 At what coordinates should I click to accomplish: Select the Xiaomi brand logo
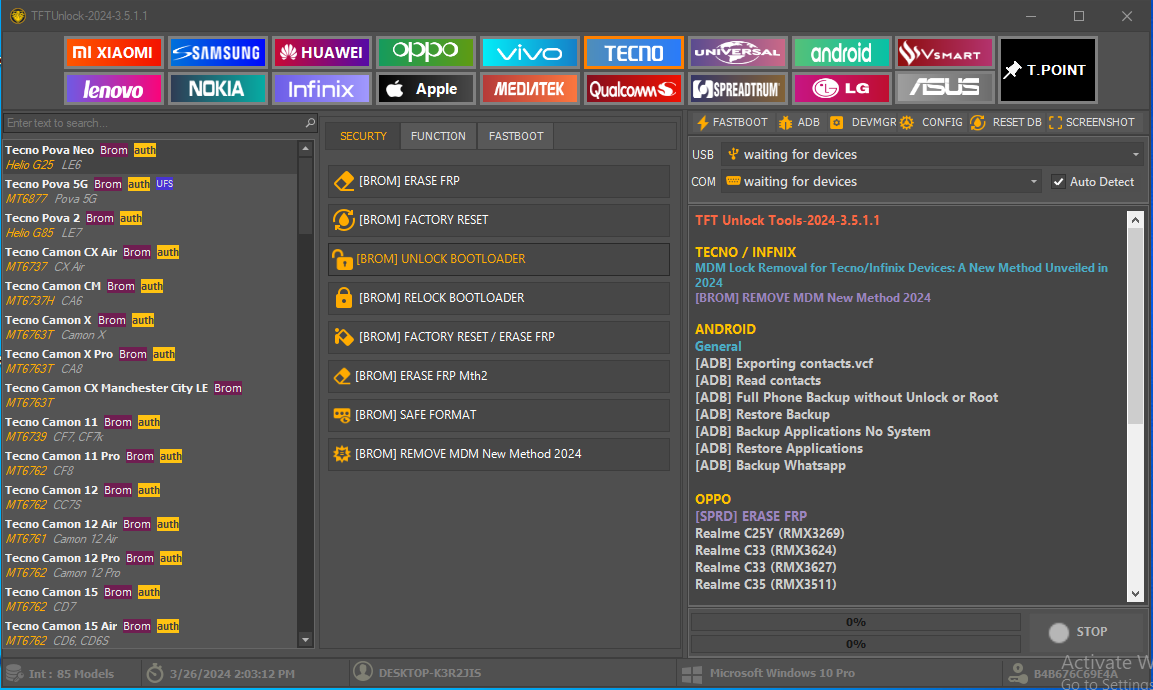[113, 52]
